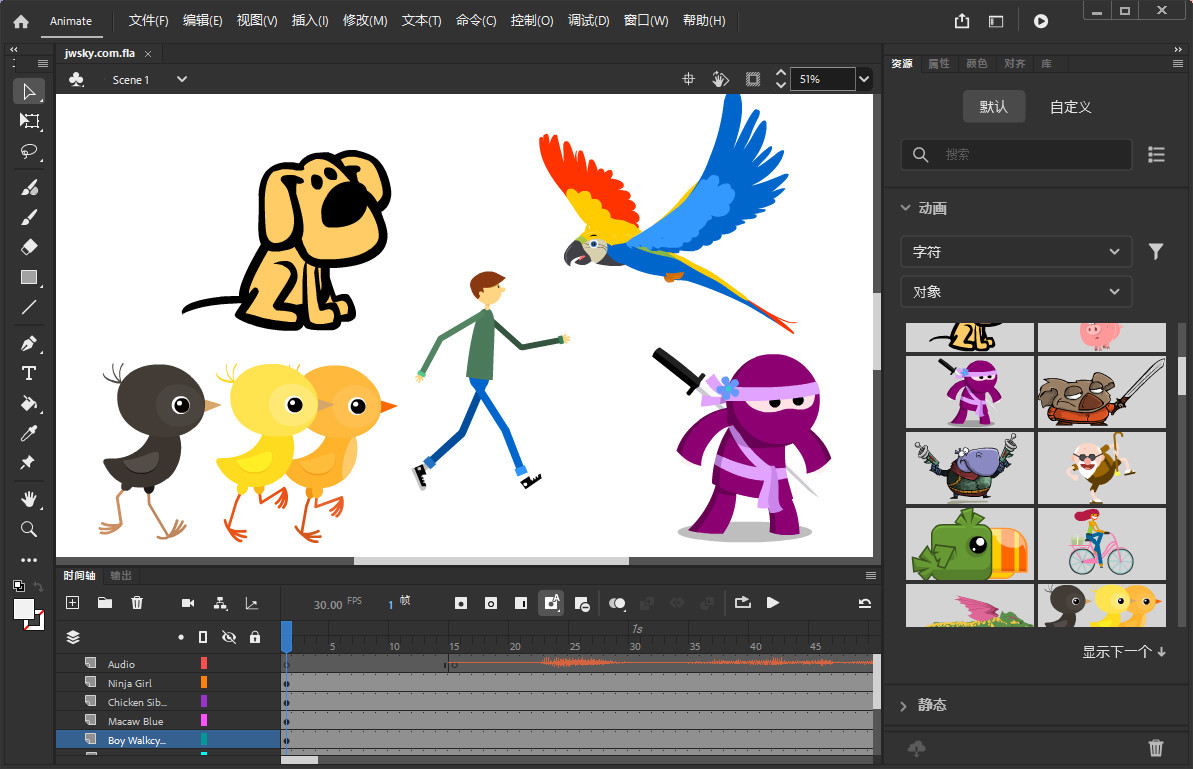This screenshot has width=1193, height=769.
Task: Click the 自定义 button in assets panel
Action: coord(1070,106)
